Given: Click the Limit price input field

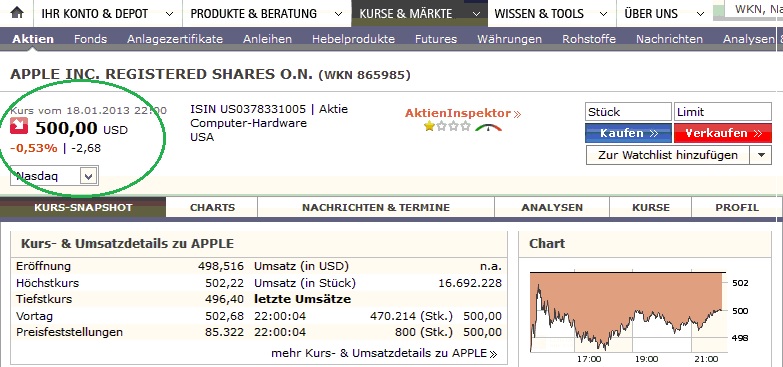Looking at the screenshot, I should (723, 112).
